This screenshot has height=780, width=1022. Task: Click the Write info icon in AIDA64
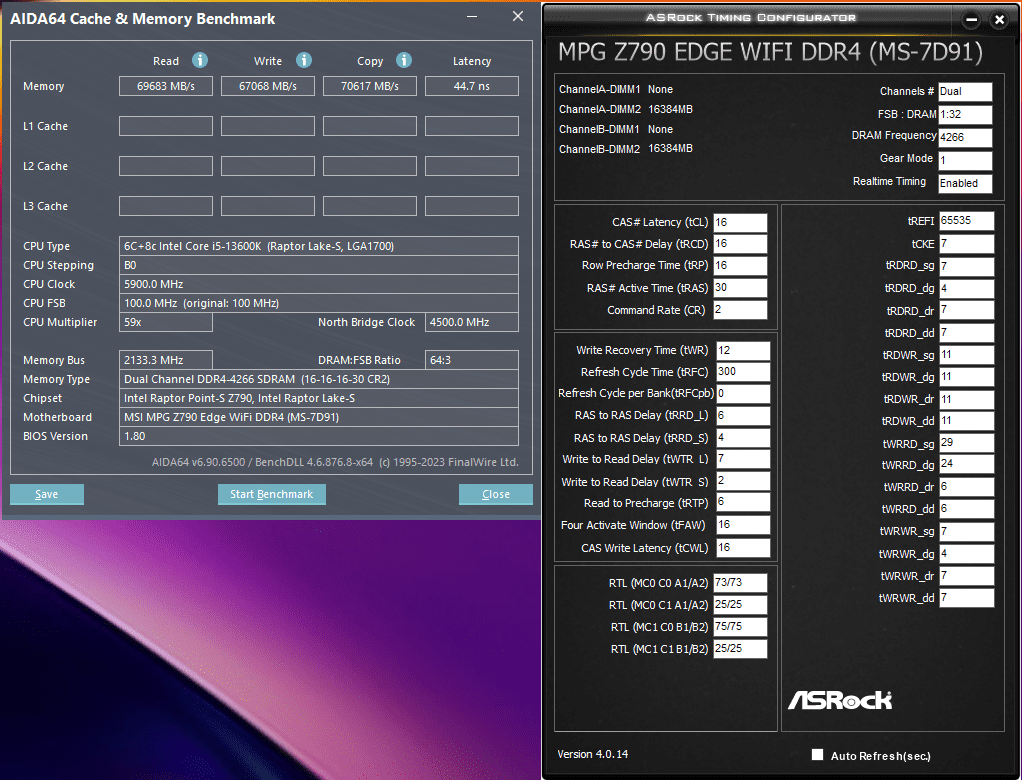(303, 61)
